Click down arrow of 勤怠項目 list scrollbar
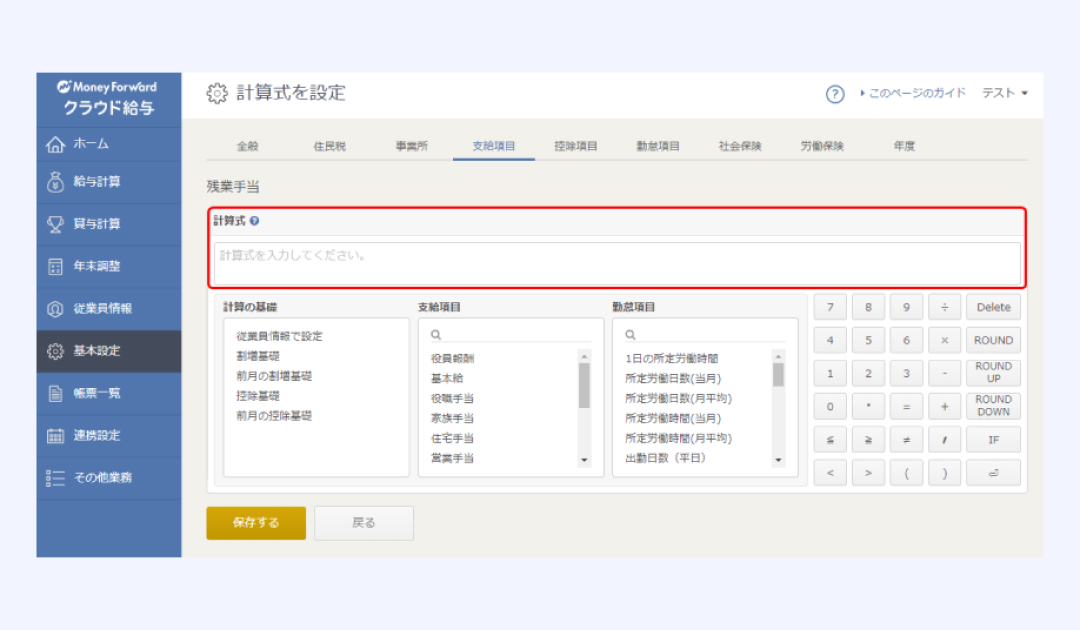Image resolution: width=1080 pixels, height=630 pixels. 778,460
